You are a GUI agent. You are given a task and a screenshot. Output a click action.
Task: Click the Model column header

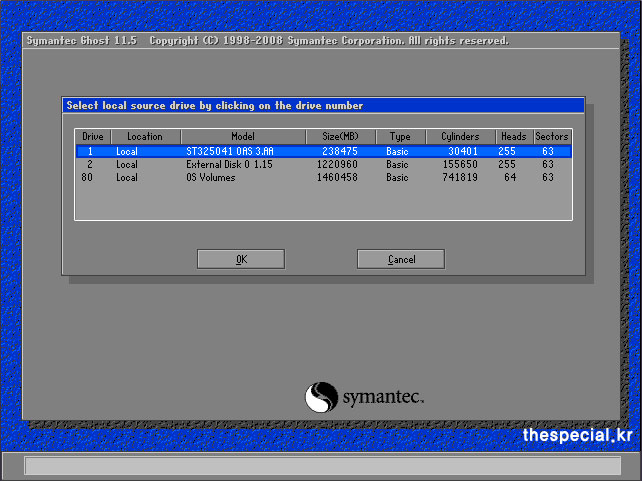pyautogui.click(x=243, y=136)
